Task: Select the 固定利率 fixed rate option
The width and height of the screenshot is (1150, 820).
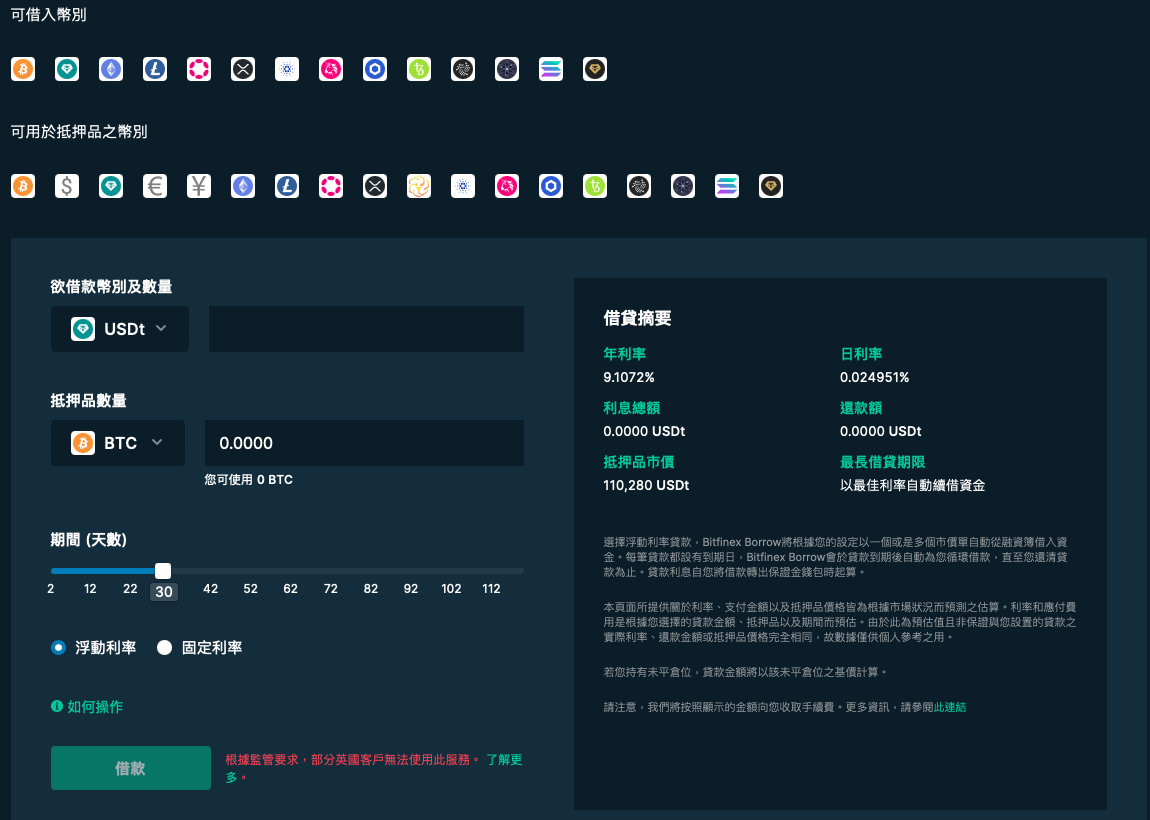Action: tap(164, 648)
